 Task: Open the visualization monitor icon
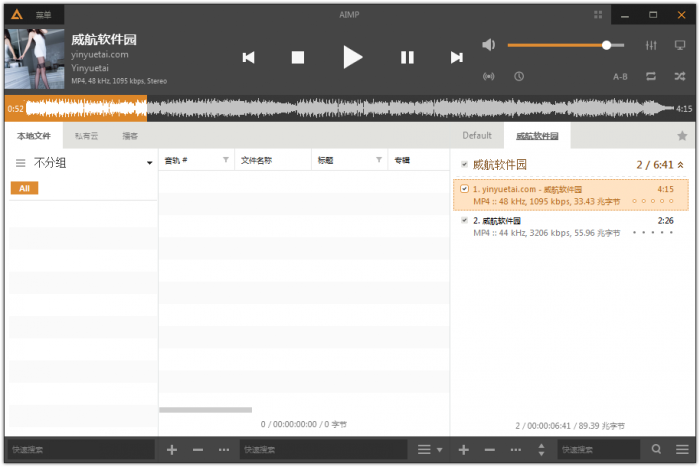pyautogui.click(x=680, y=45)
